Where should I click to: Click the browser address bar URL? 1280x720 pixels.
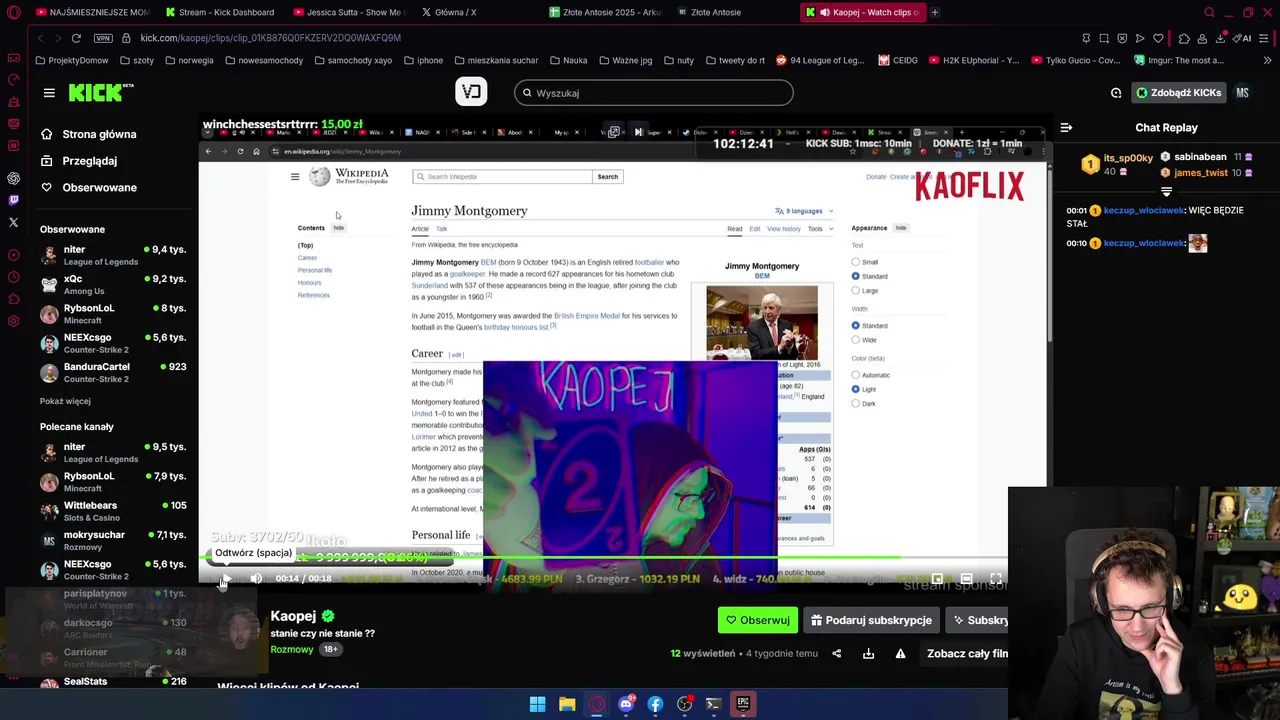pyautogui.click(x=270, y=38)
